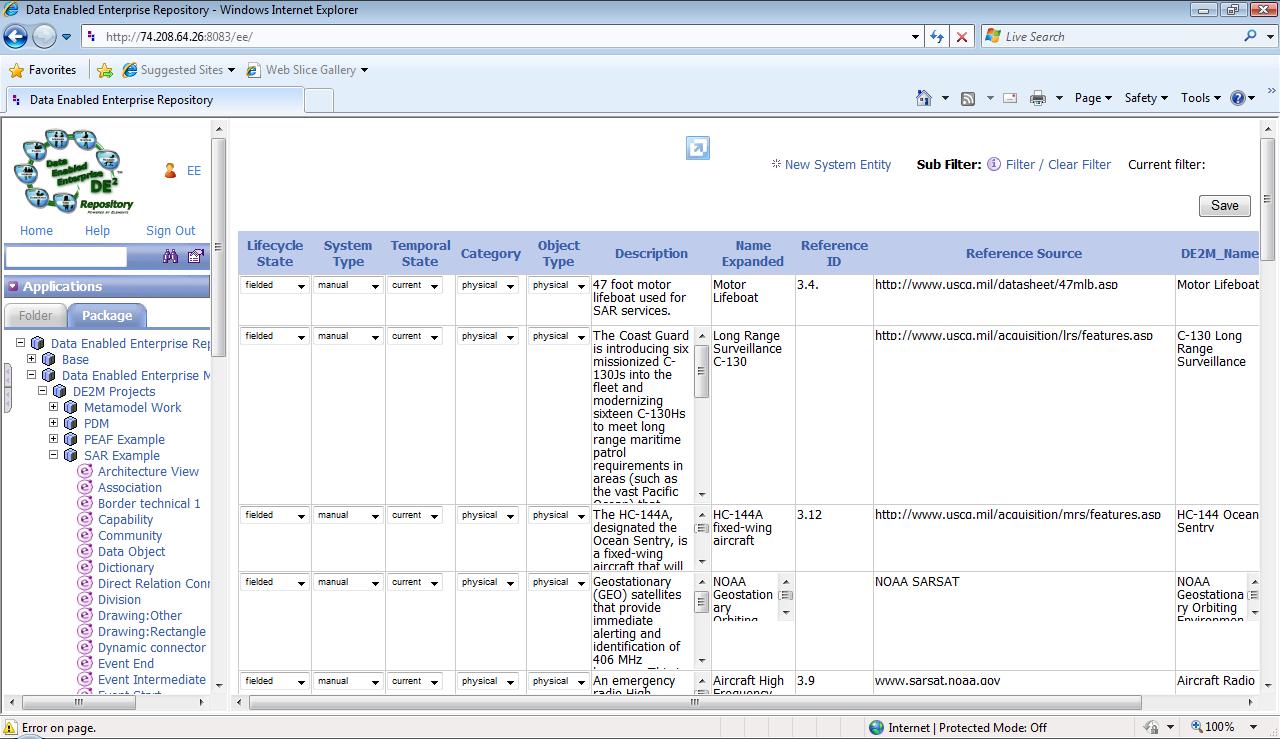Screen dimensions: 1280x739
Task: Click the Save button
Action: coord(1225,205)
